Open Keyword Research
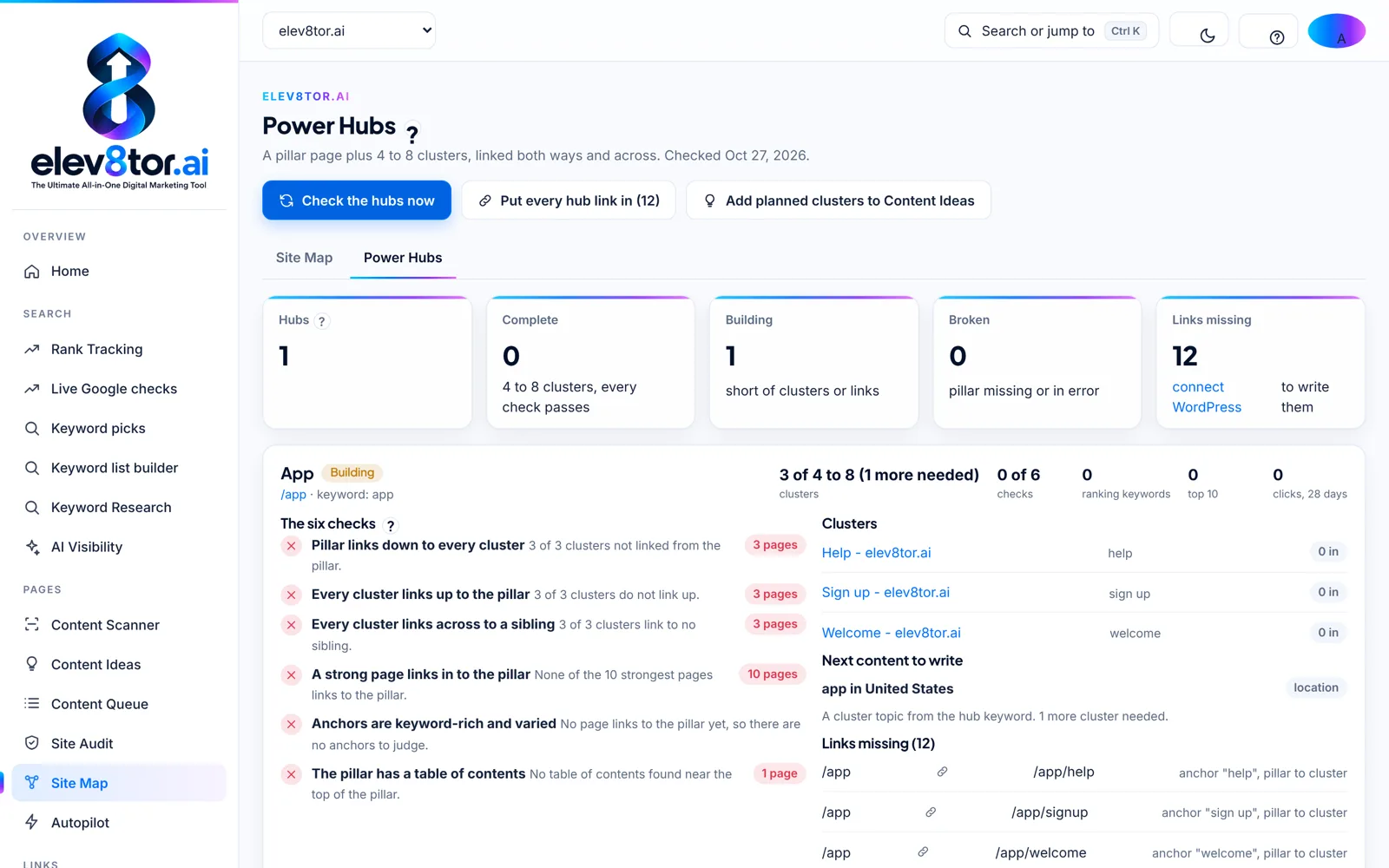This screenshot has width=1389, height=868. (119, 508)
